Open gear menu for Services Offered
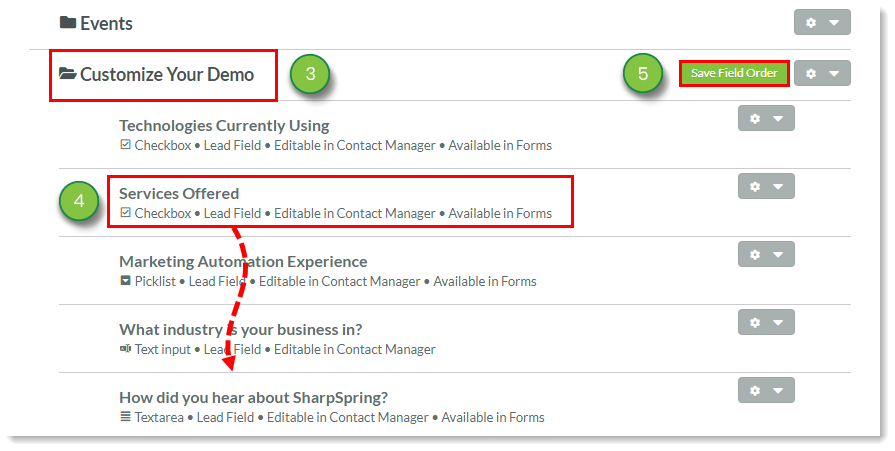Screen dimensions: 895x451 [x=766, y=186]
